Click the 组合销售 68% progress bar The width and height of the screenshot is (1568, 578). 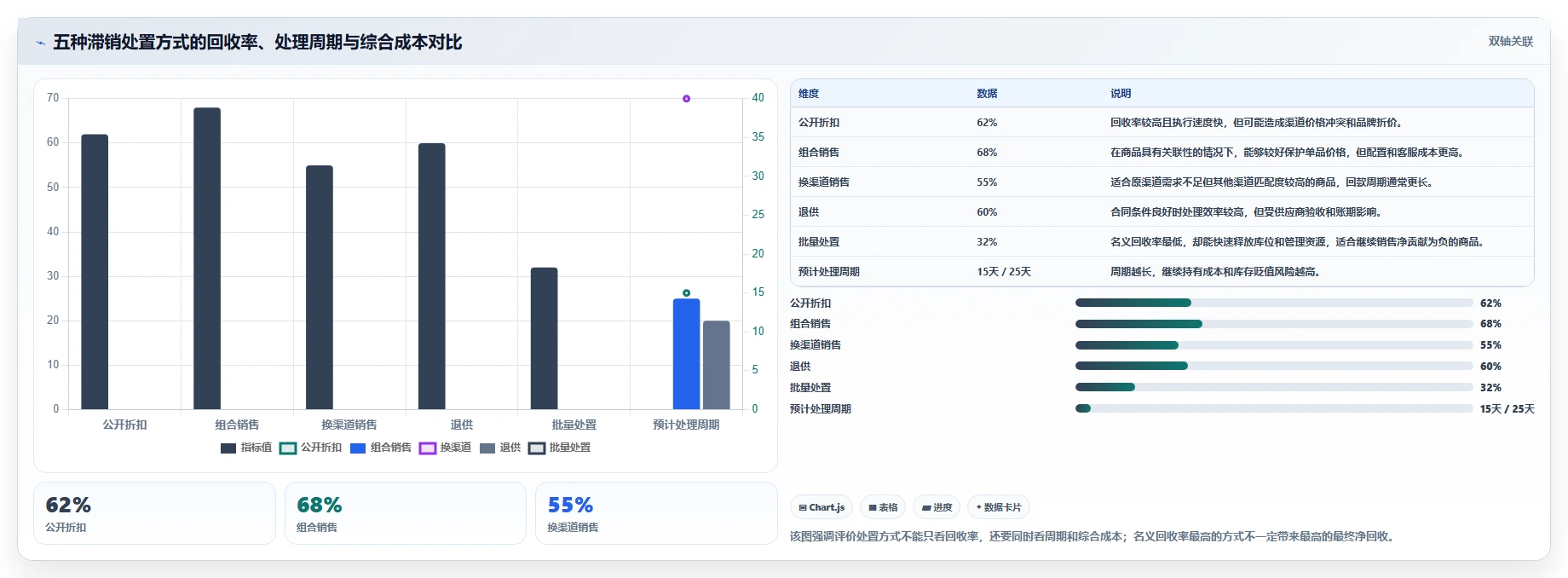1274,324
